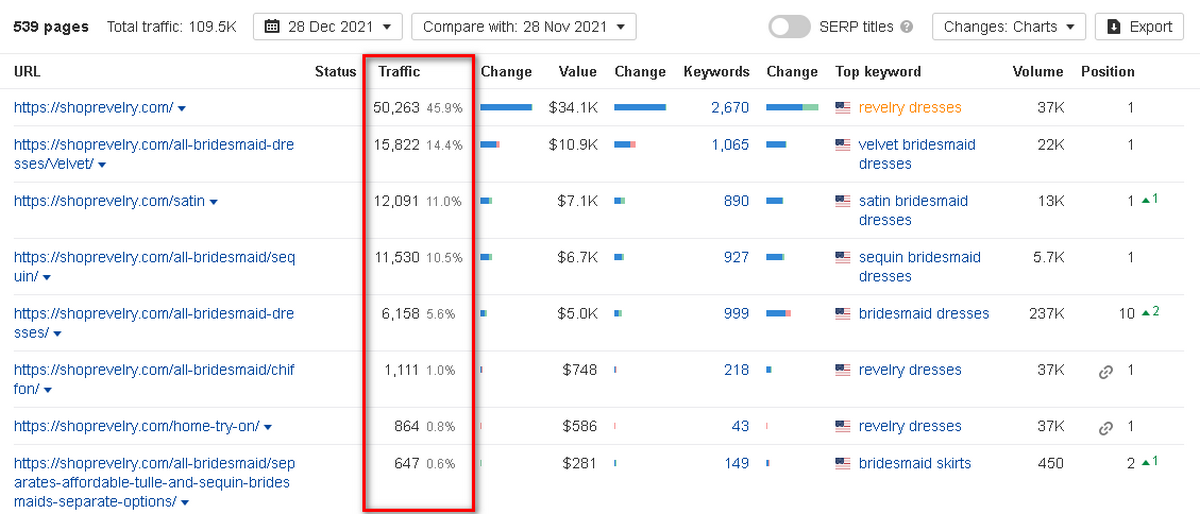
Task: Sort by the Value column header
Action: (578, 71)
